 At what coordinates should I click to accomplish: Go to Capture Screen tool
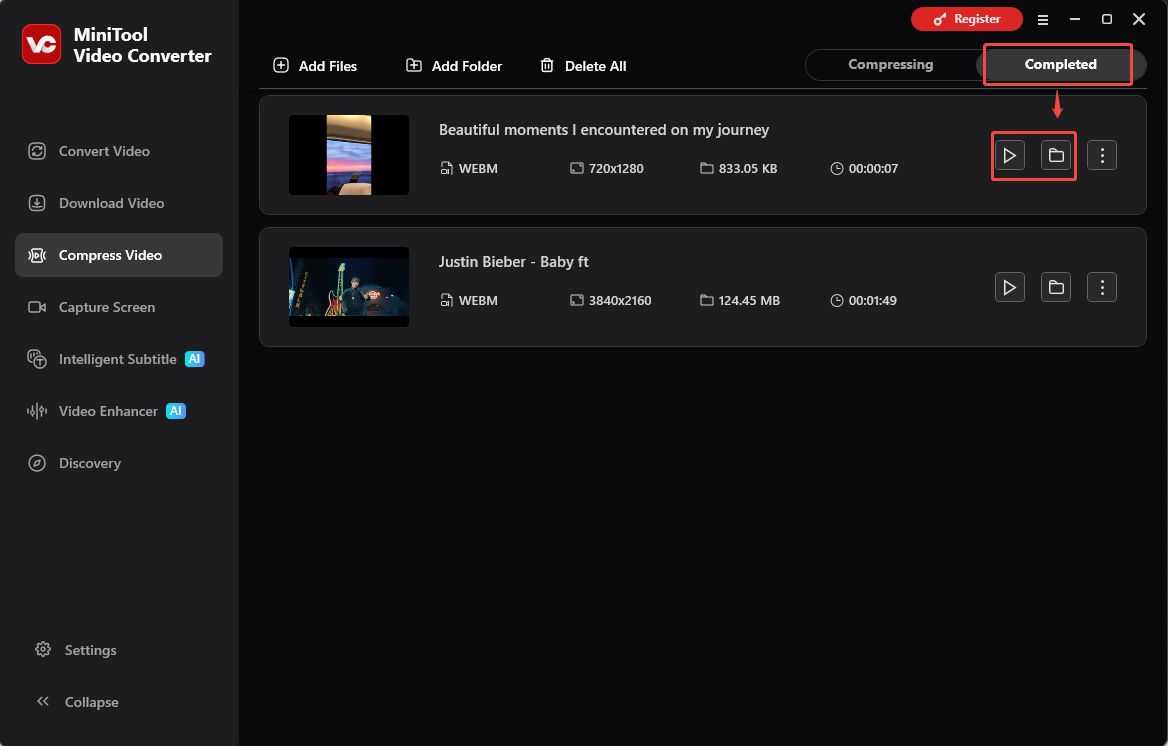118,307
